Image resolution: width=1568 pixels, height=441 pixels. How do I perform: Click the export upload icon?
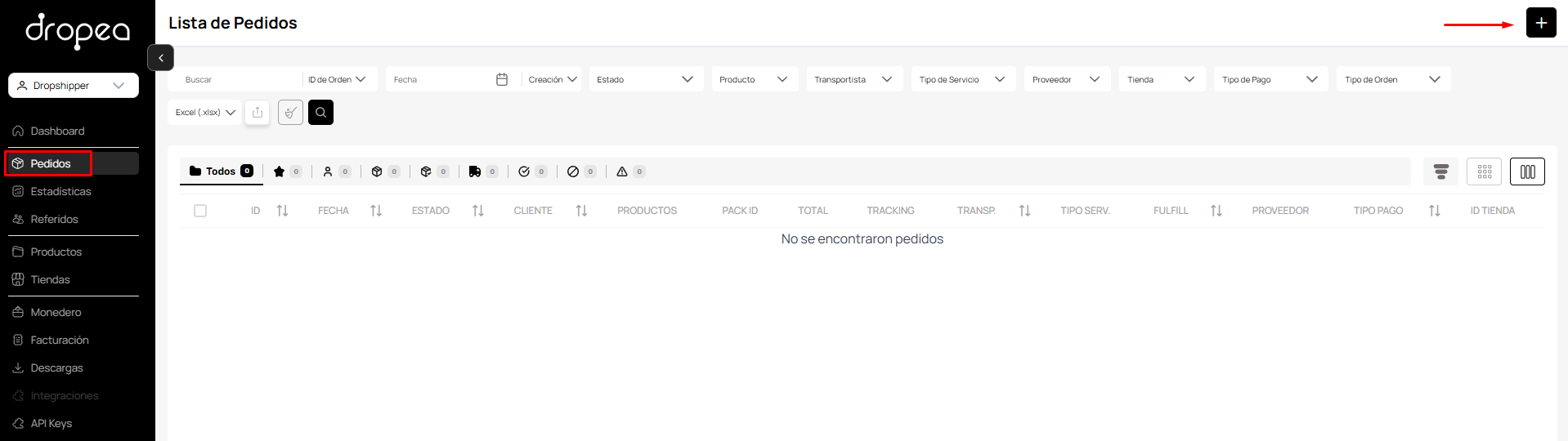point(258,112)
